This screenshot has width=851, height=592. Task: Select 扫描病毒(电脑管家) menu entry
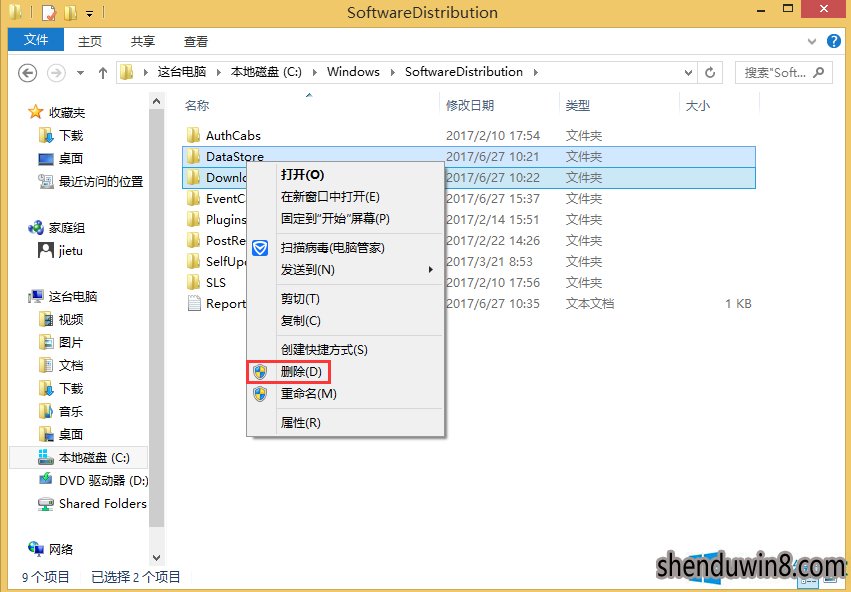(346, 248)
